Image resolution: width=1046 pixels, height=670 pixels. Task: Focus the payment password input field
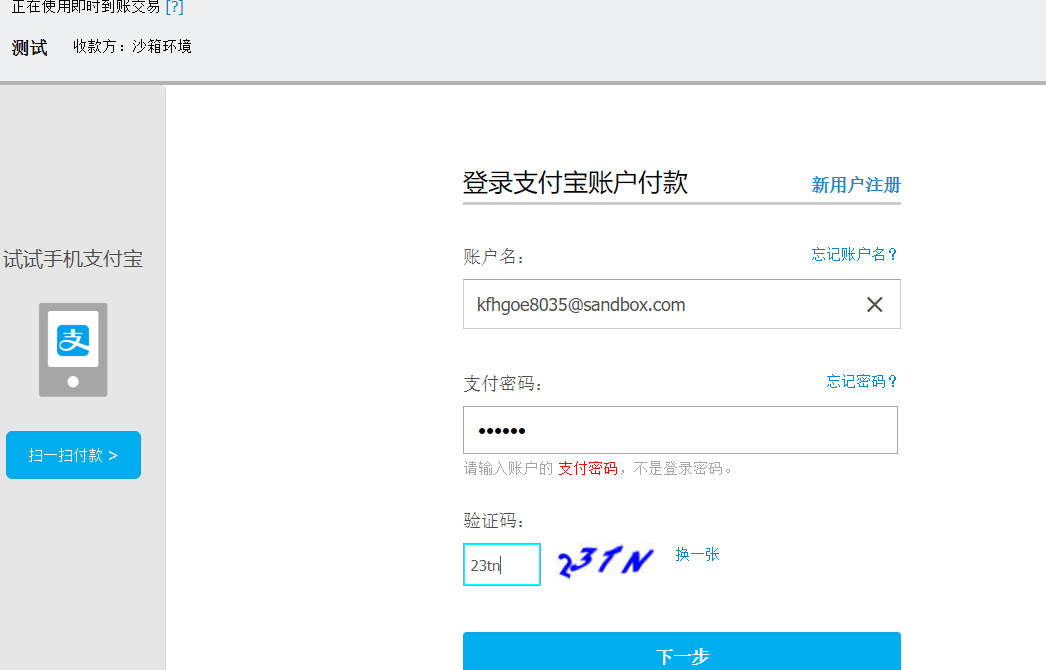680,430
